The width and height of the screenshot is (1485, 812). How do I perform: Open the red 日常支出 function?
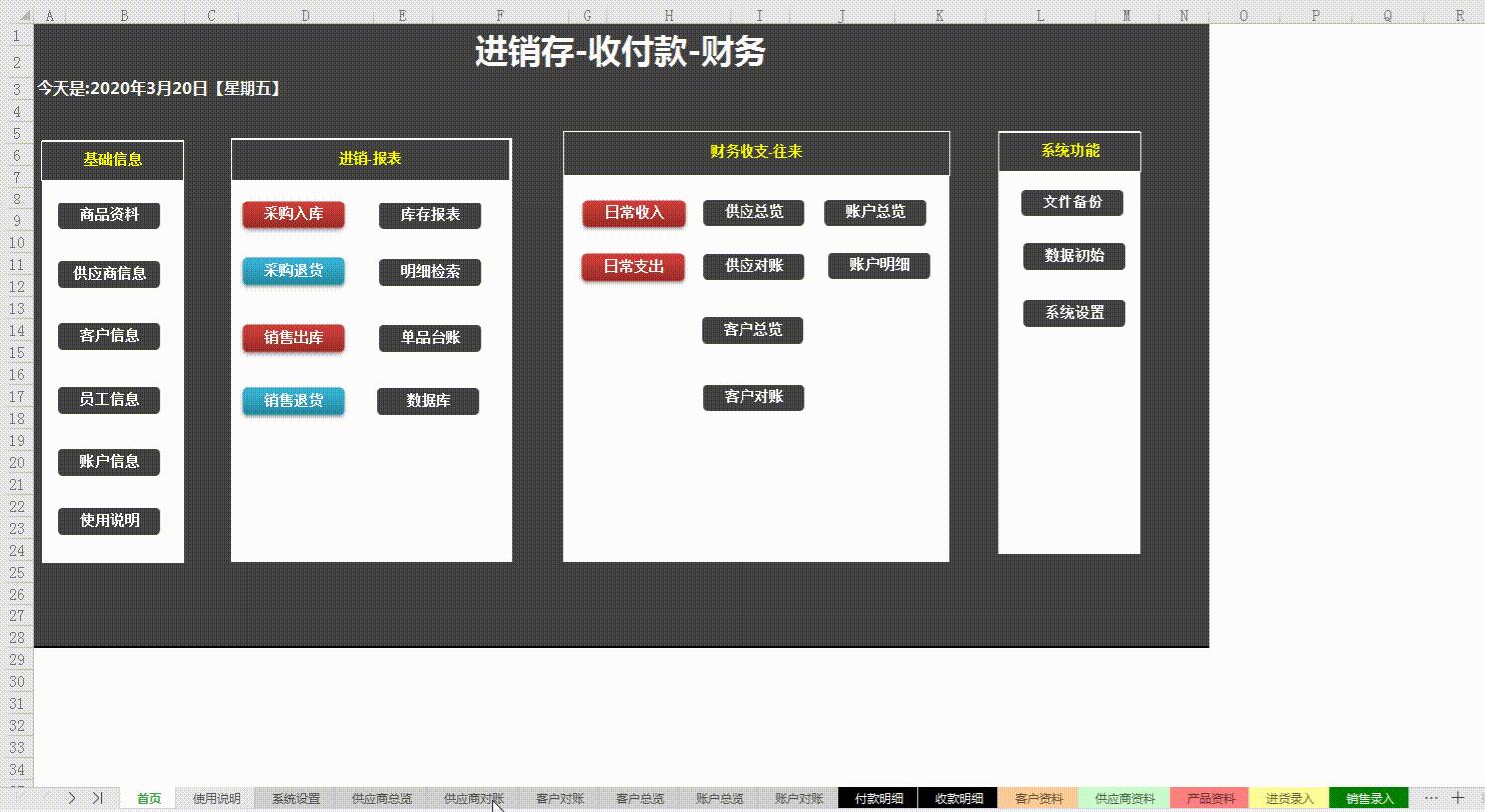tap(633, 266)
